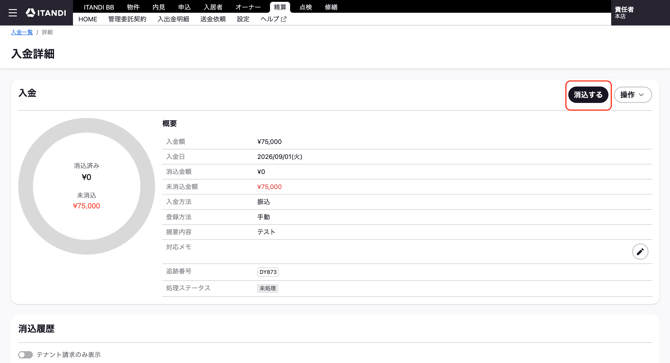Select the 入居者 tab
Image resolution: width=670 pixels, height=363 pixels.
212,7
